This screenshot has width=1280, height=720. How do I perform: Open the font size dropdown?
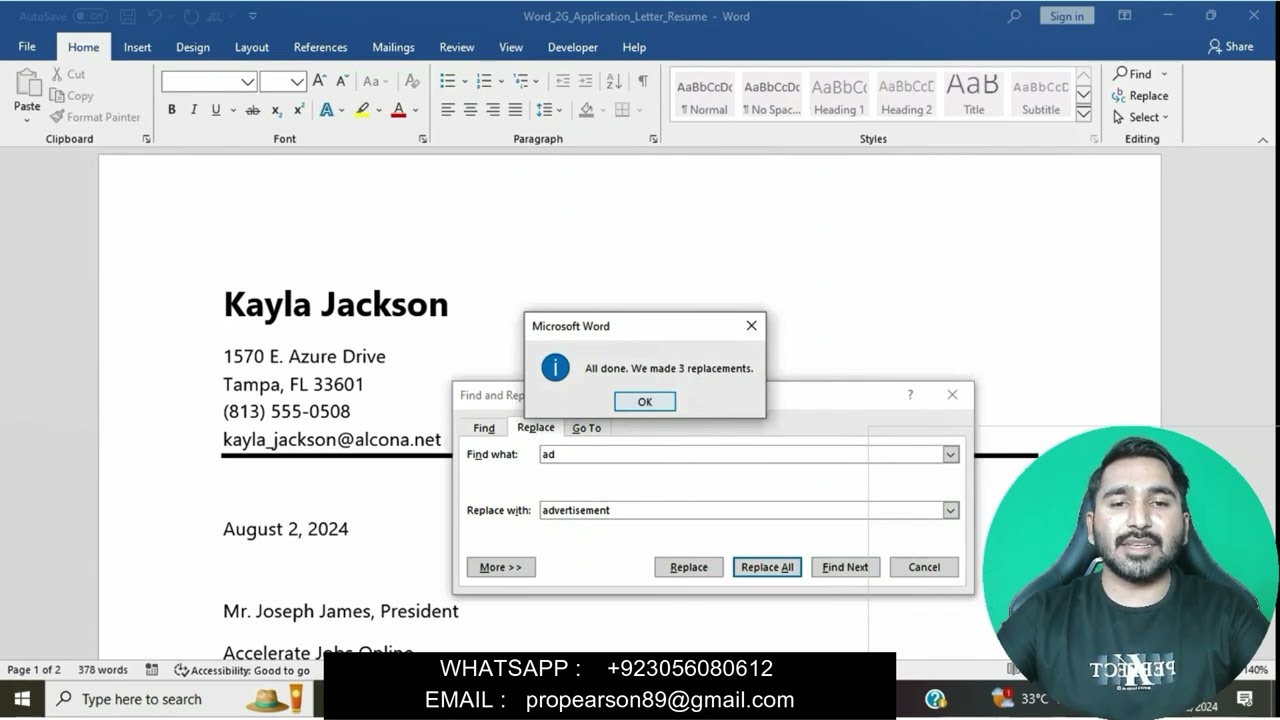[x=297, y=82]
